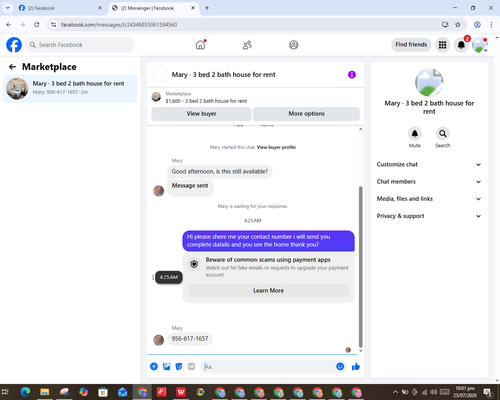Open the install app icon in address bar
The height and width of the screenshot is (400, 500).
(x=445, y=25)
